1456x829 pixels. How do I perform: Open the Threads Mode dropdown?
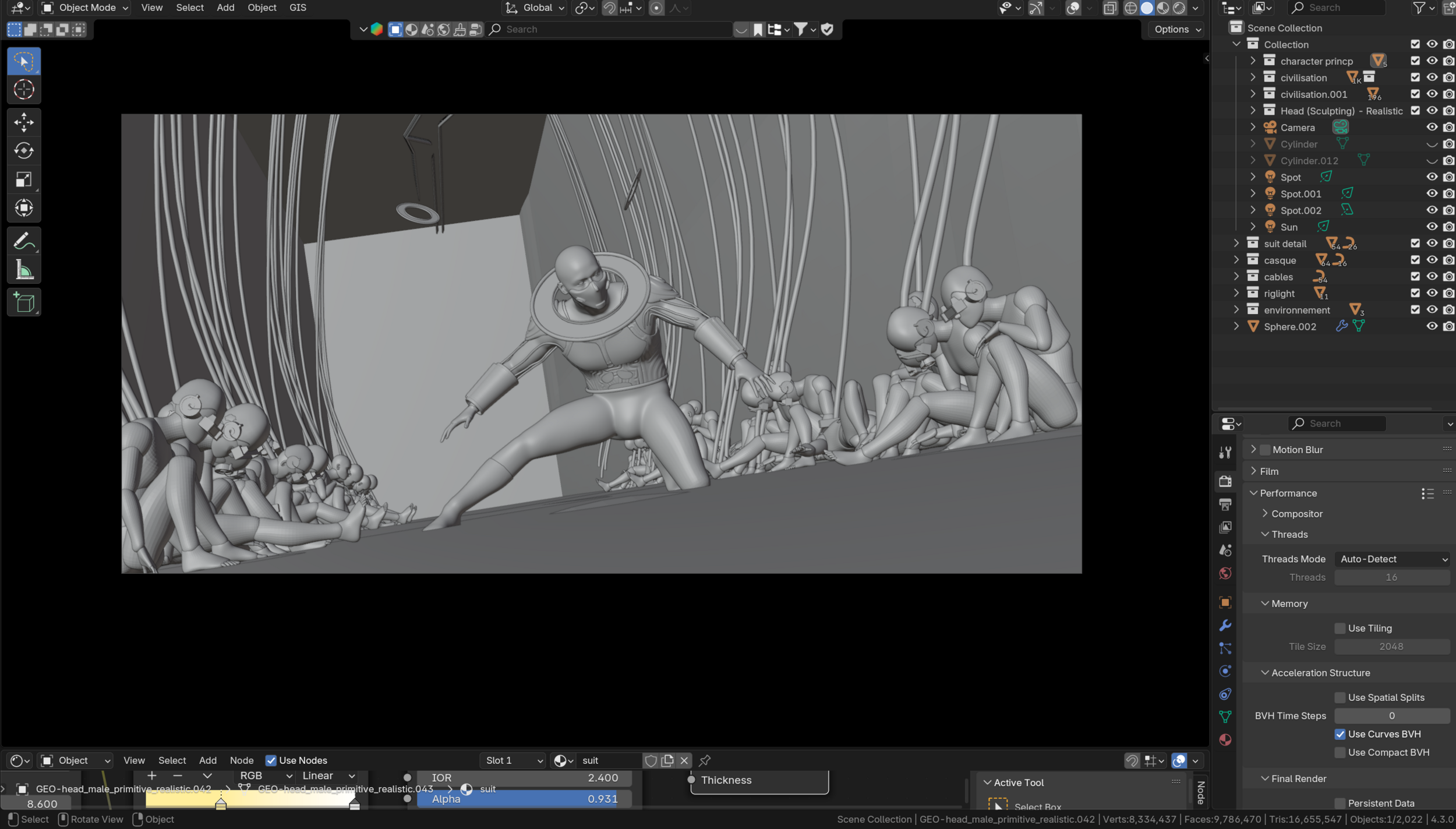click(x=1392, y=559)
